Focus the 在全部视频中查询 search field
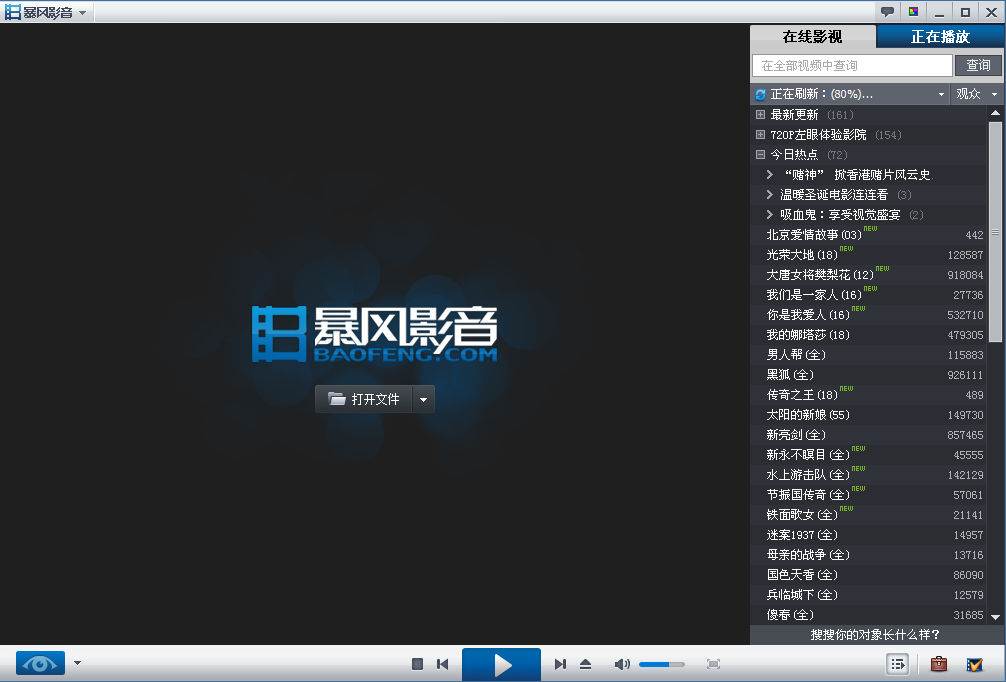Viewport: 1006px width, 682px height. 852,65
